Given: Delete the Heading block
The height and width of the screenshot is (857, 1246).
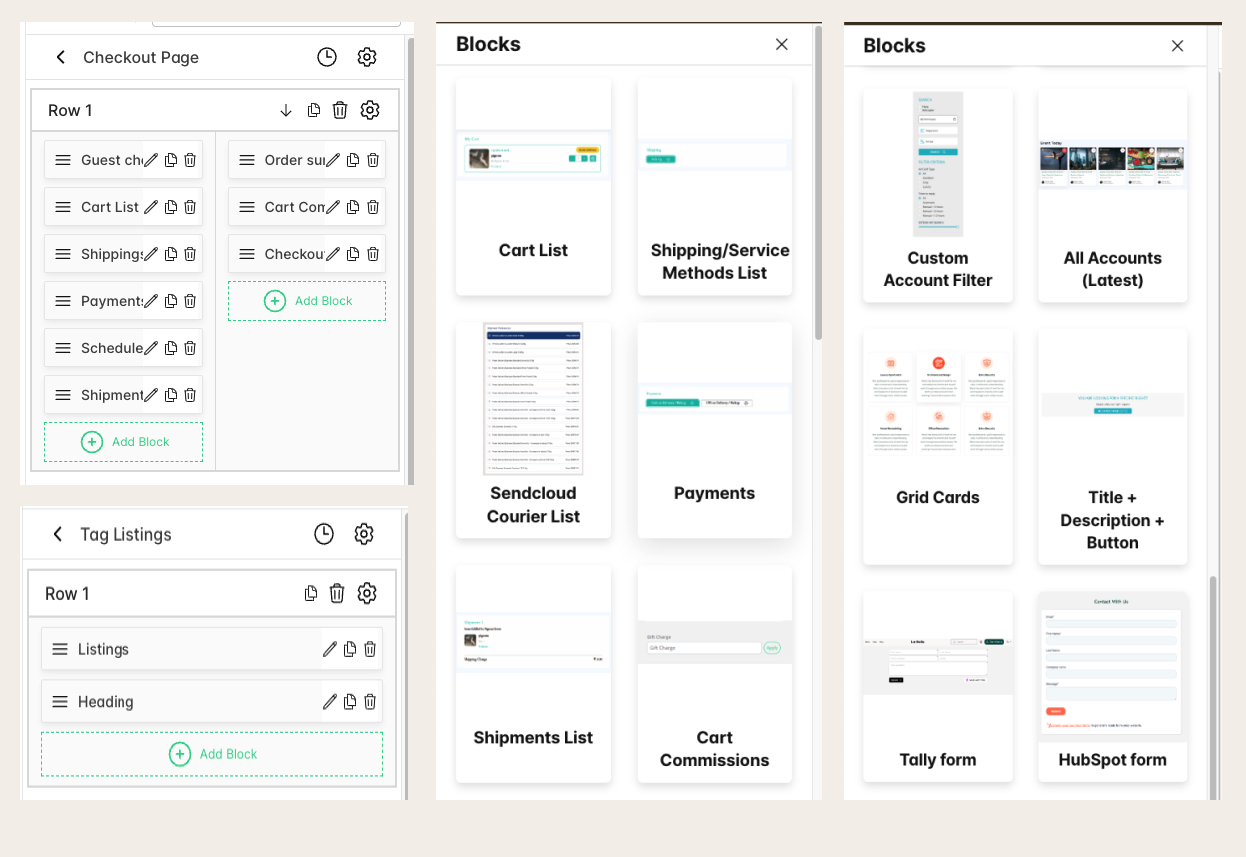Looking at the screenshot, I should click(370, 702).
